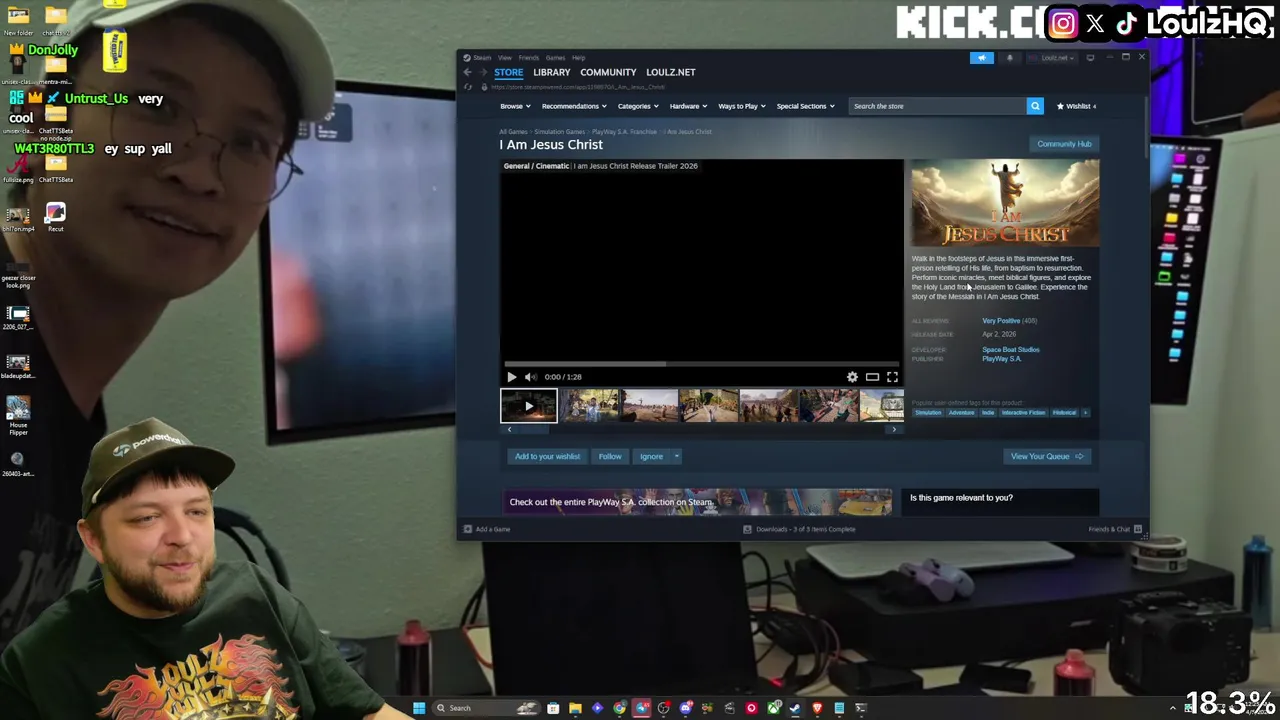
Task: Click the blue store search magnifier button
Action: pos(1035,106)
